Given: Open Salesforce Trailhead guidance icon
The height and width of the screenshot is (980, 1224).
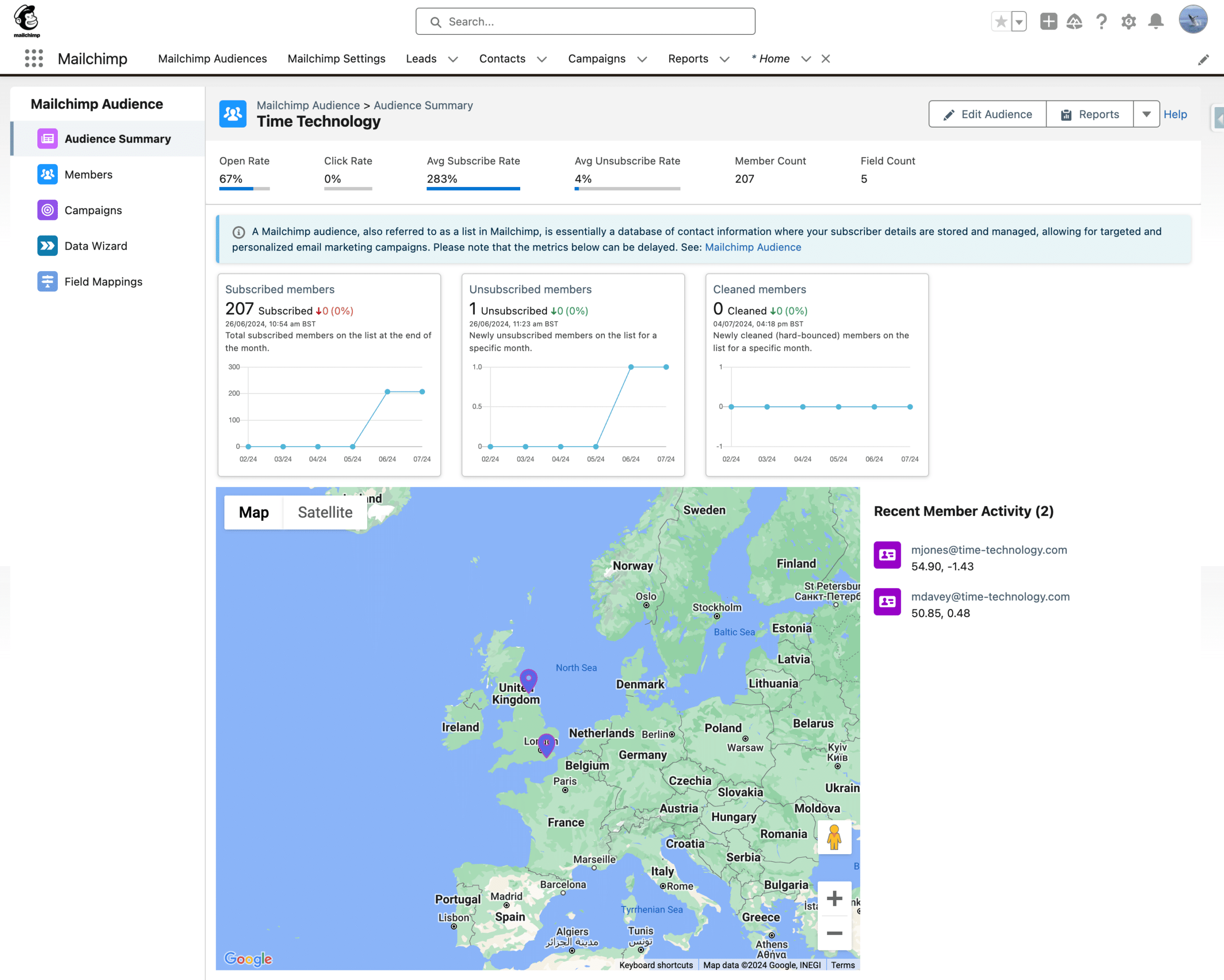Looking at the screenshot, I should pyautogui.click(x=1074, y=22).
